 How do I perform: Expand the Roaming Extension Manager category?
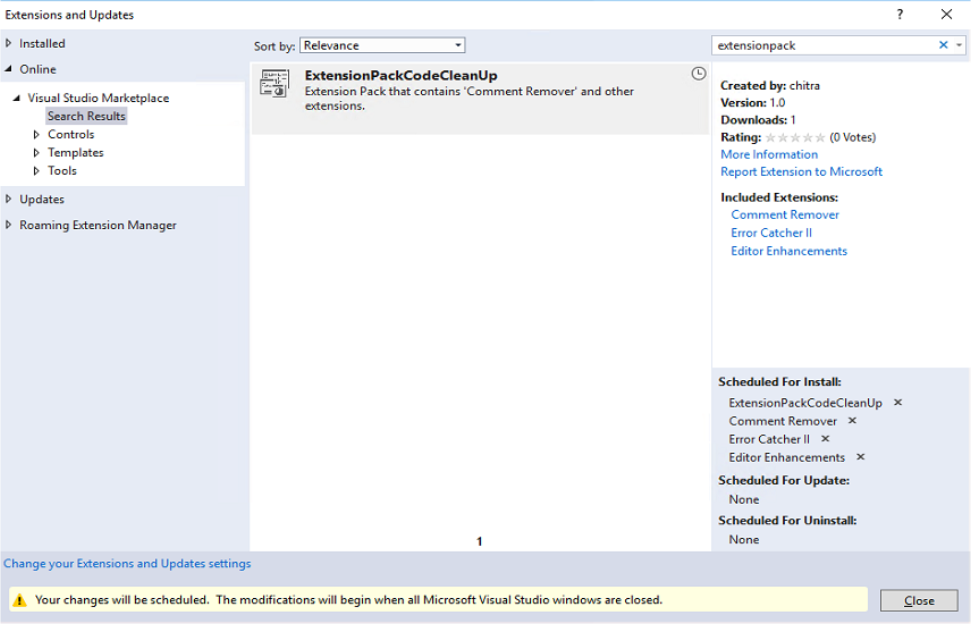[9, 225]
